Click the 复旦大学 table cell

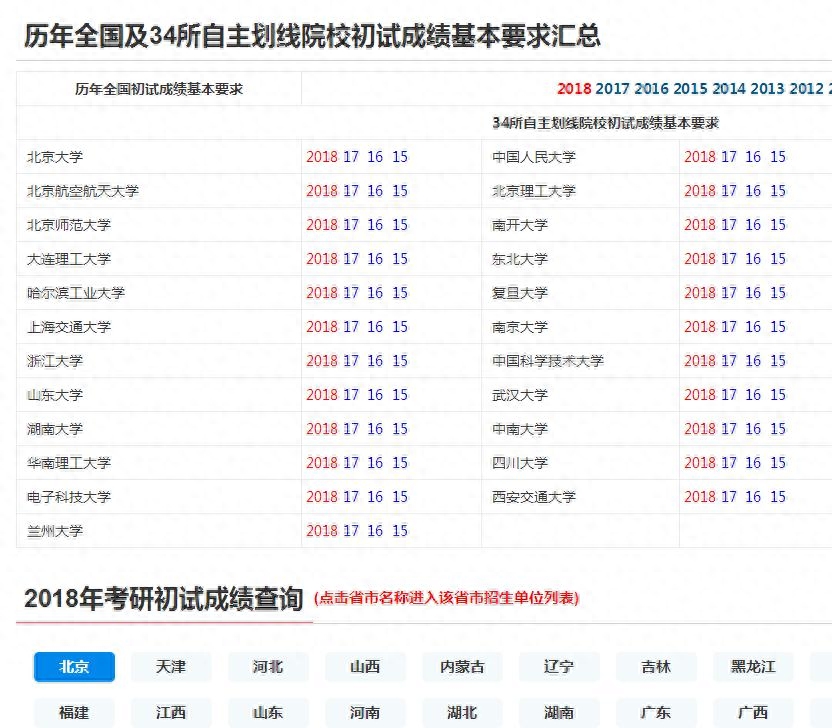(580, 292)
